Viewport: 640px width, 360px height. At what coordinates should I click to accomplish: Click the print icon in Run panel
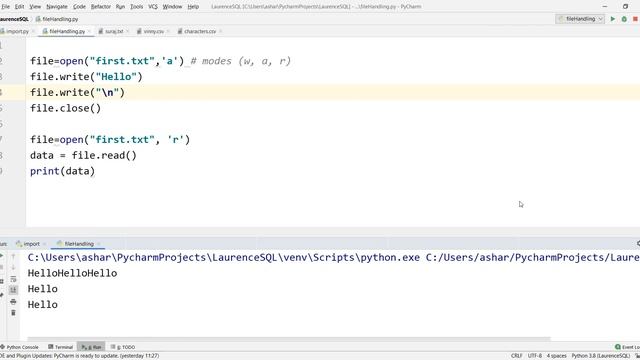[13, 302]
